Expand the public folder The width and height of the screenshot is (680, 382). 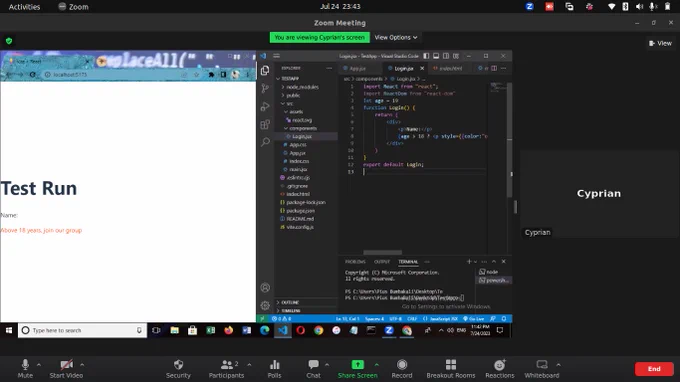point(293,95)
